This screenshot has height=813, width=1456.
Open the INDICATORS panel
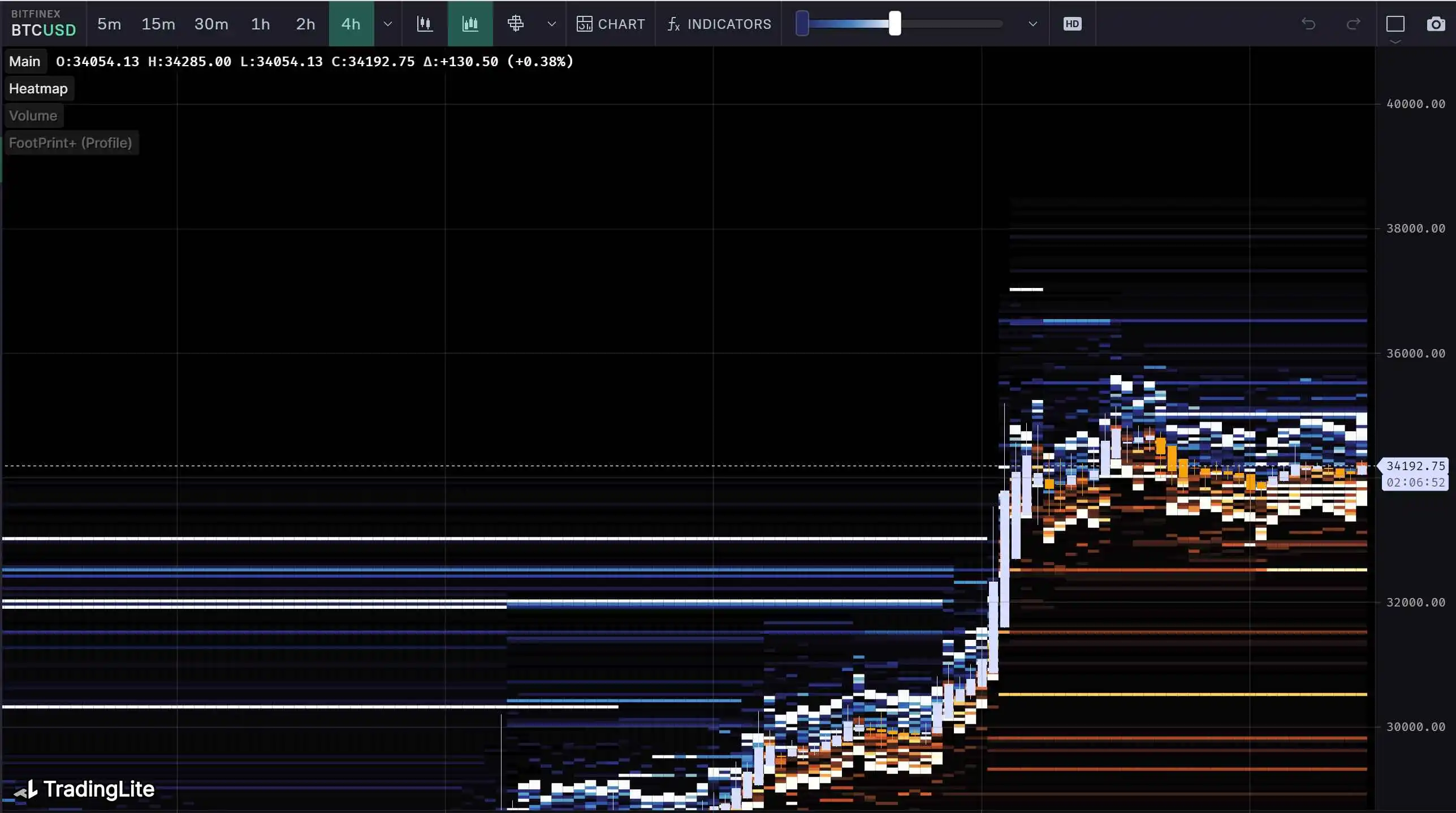pos(719,24)
